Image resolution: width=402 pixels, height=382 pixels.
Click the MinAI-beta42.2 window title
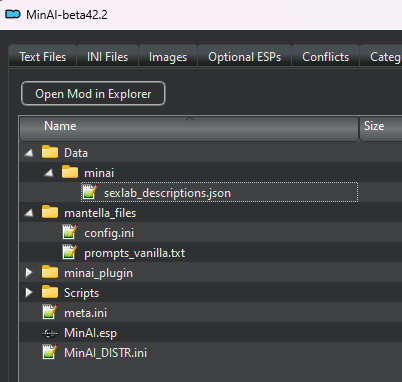point(67,15)
